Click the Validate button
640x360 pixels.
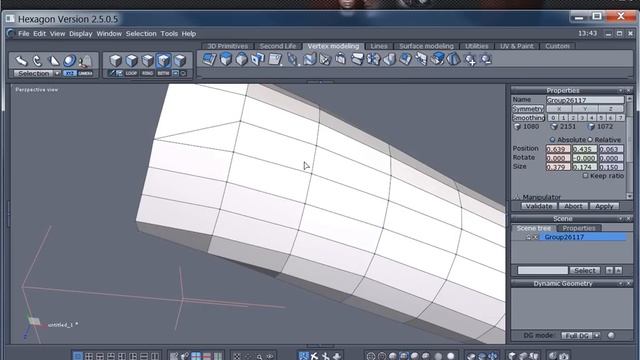pos(539,206)
